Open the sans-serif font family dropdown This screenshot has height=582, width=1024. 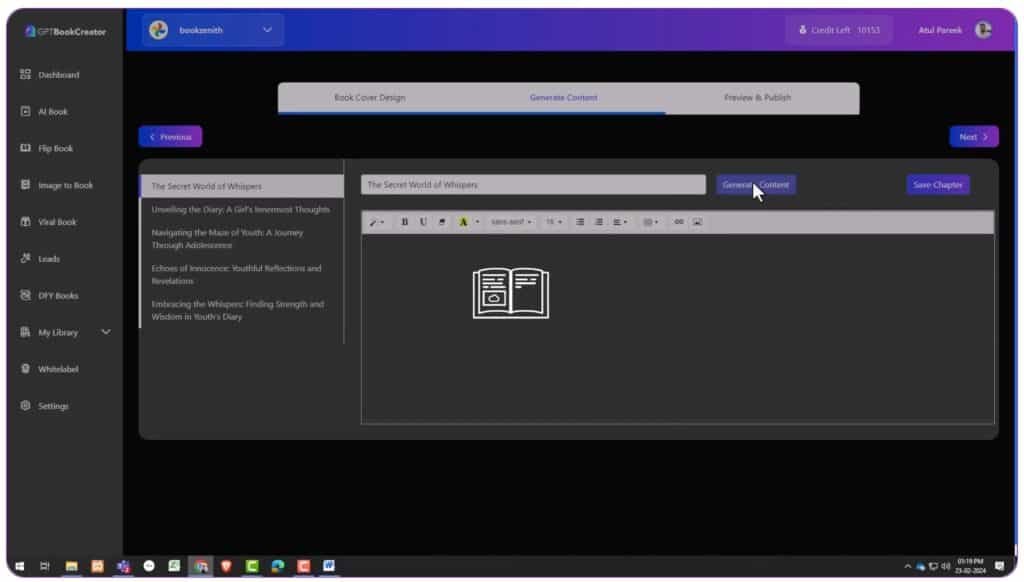(x=511, y=222)
